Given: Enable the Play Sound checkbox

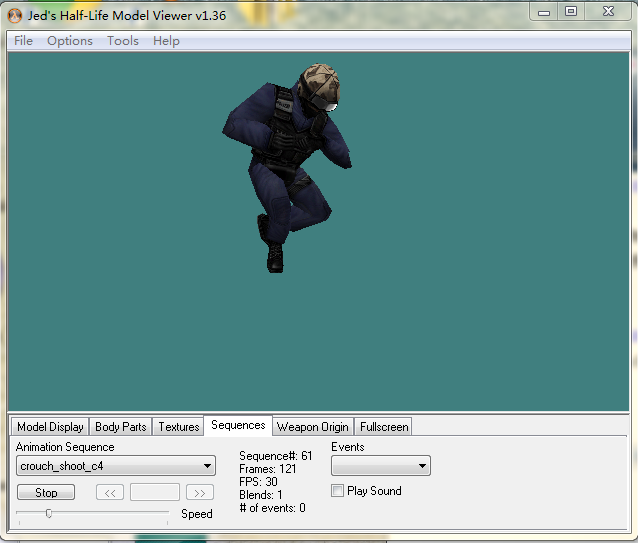Looking at the screenshot, I should click(337, 491).
